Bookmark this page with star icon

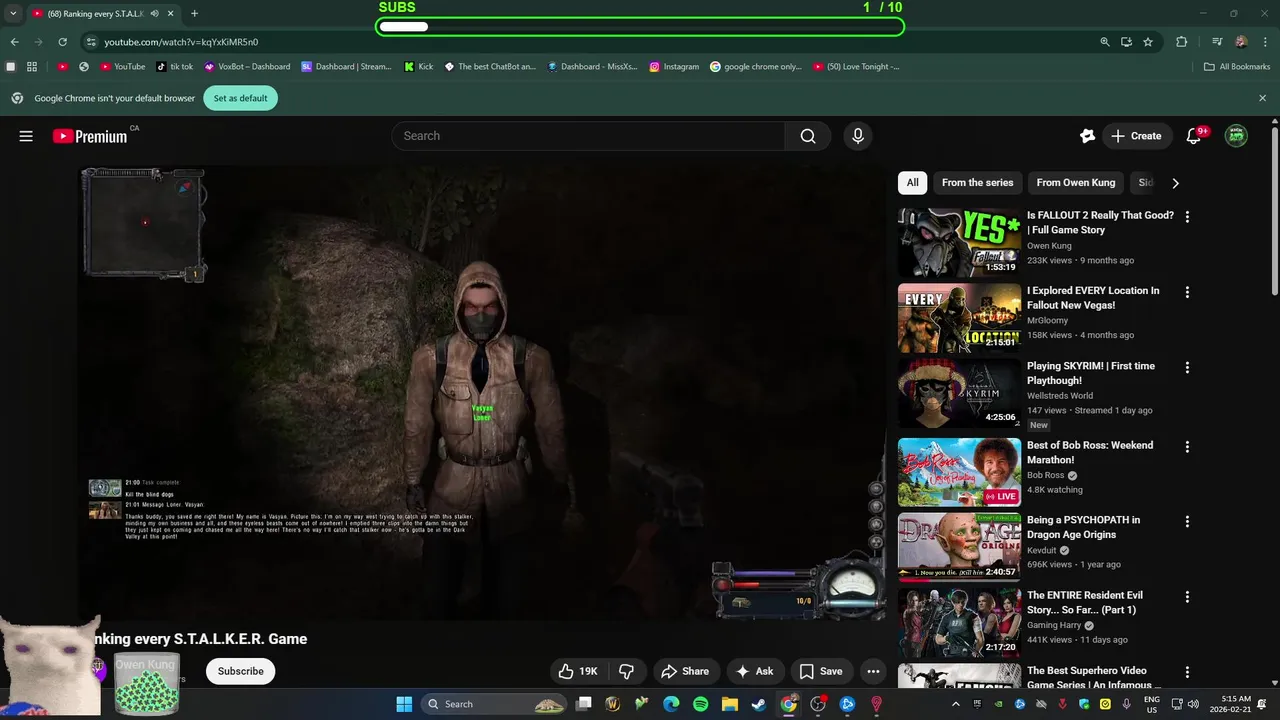(1148, 42)
